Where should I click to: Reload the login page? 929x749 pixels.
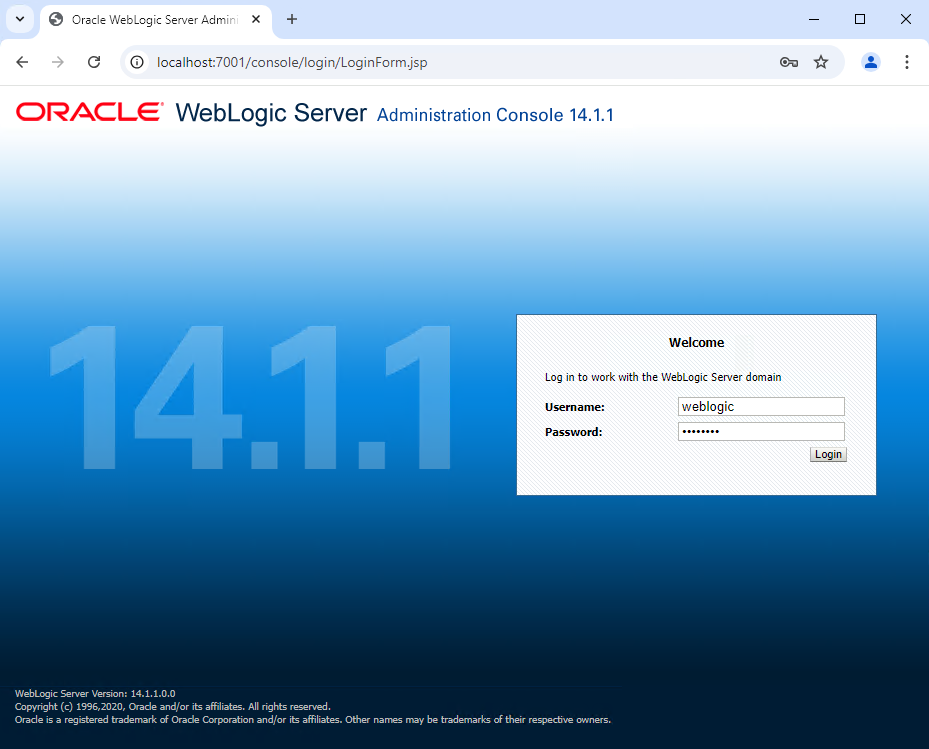click(94, 62)
